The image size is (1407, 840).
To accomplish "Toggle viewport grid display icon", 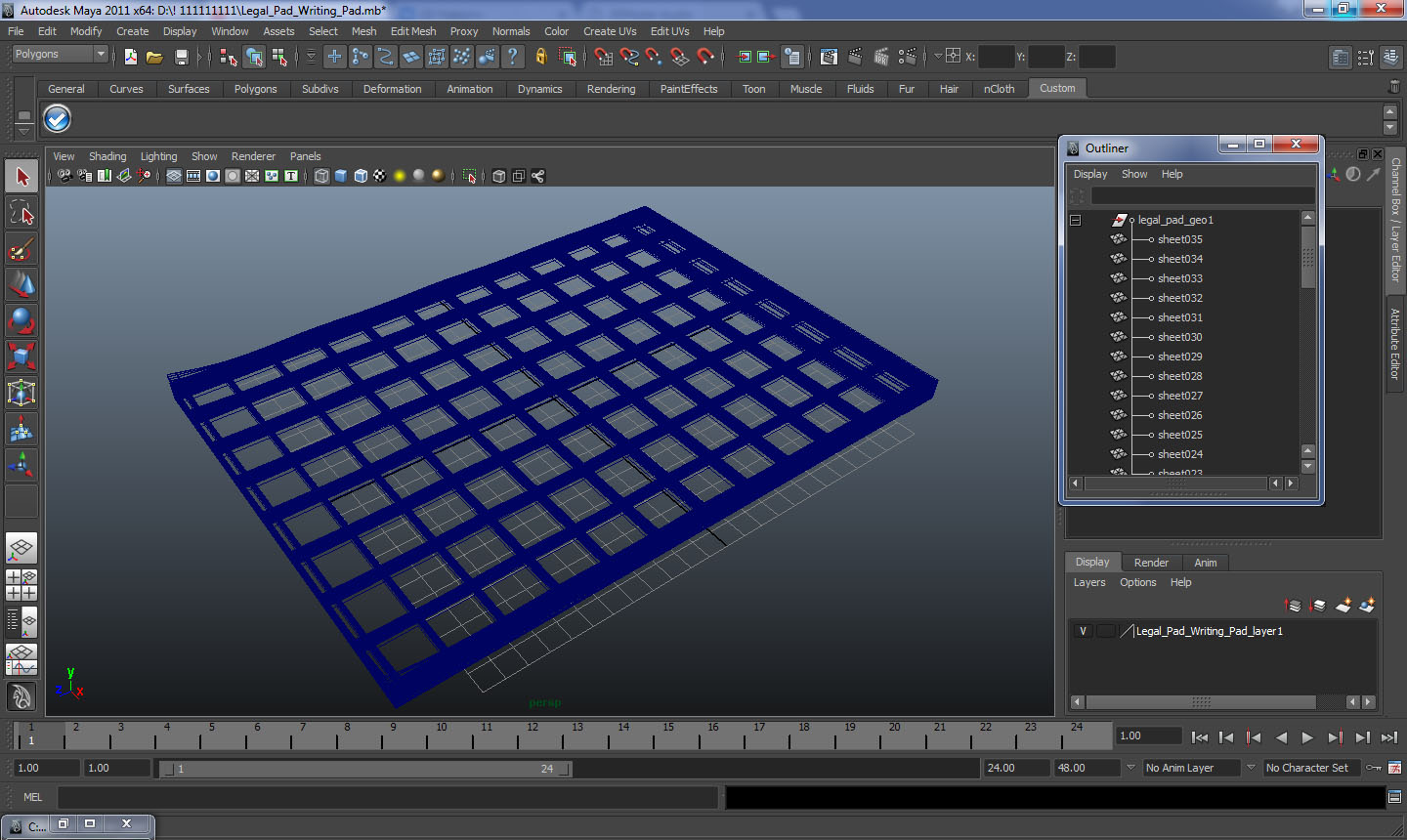I will pos(174,176).
